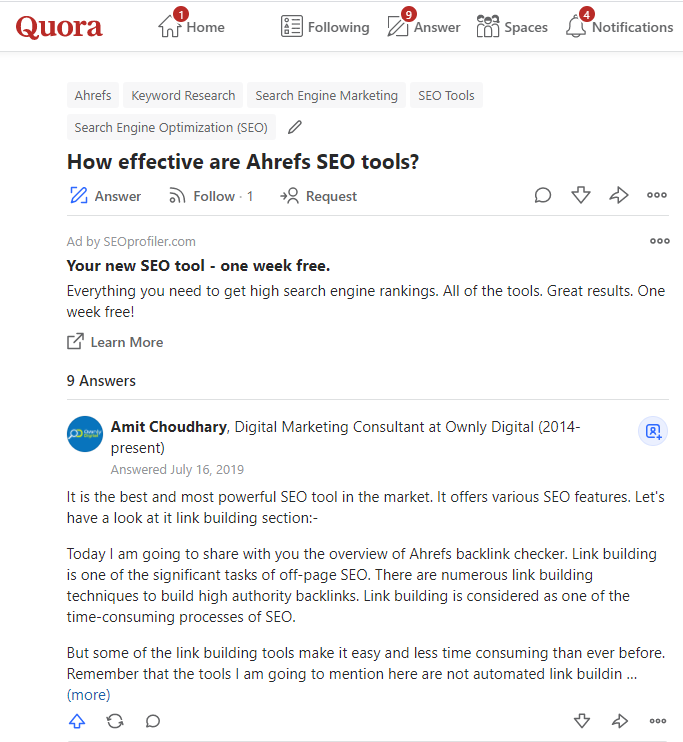
Task: Downvote Amit Choudhary's answer
Action: click(x=581, y=721)
